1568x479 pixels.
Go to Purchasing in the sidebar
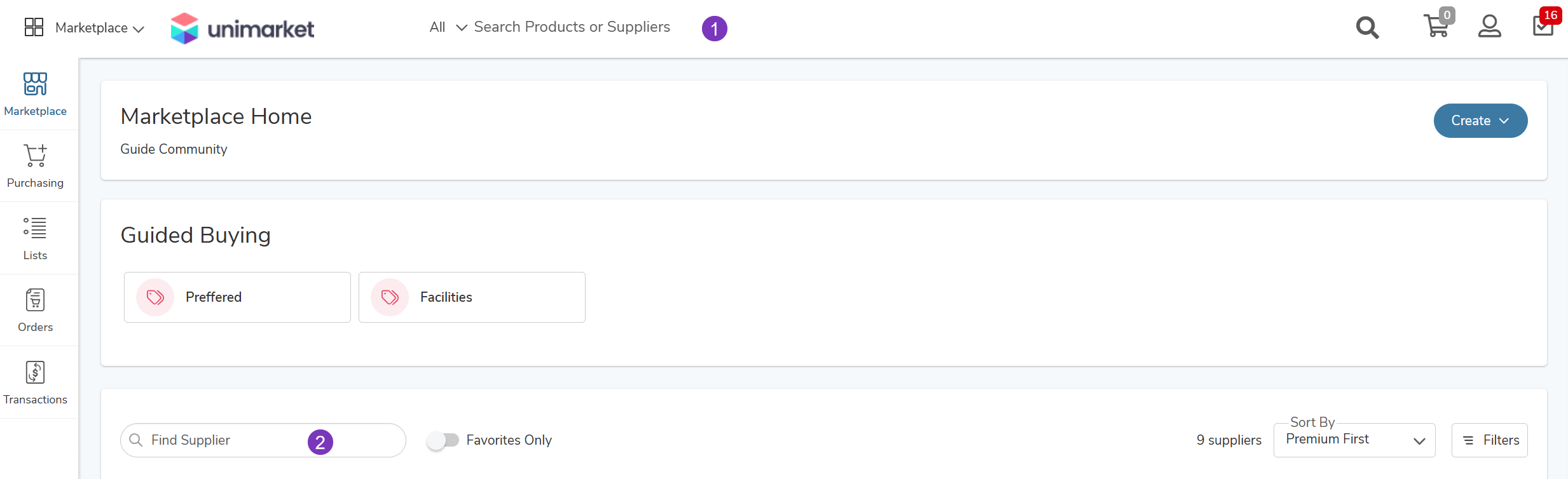pyautogui.click(x=35, y=166)
